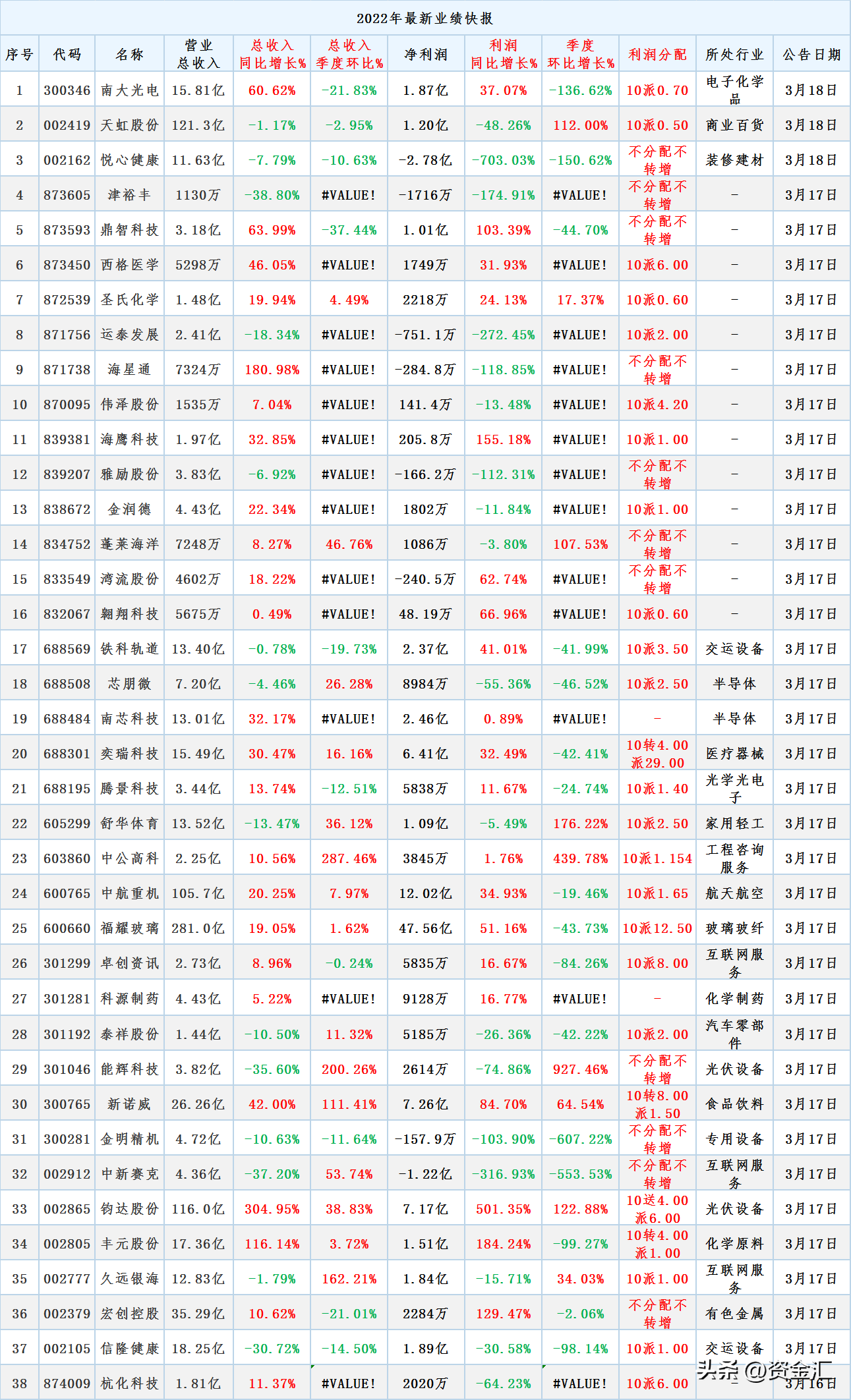Select net profit cell '2020万'
Screen dimensions: 851x1400
(x=426, y=1384)
